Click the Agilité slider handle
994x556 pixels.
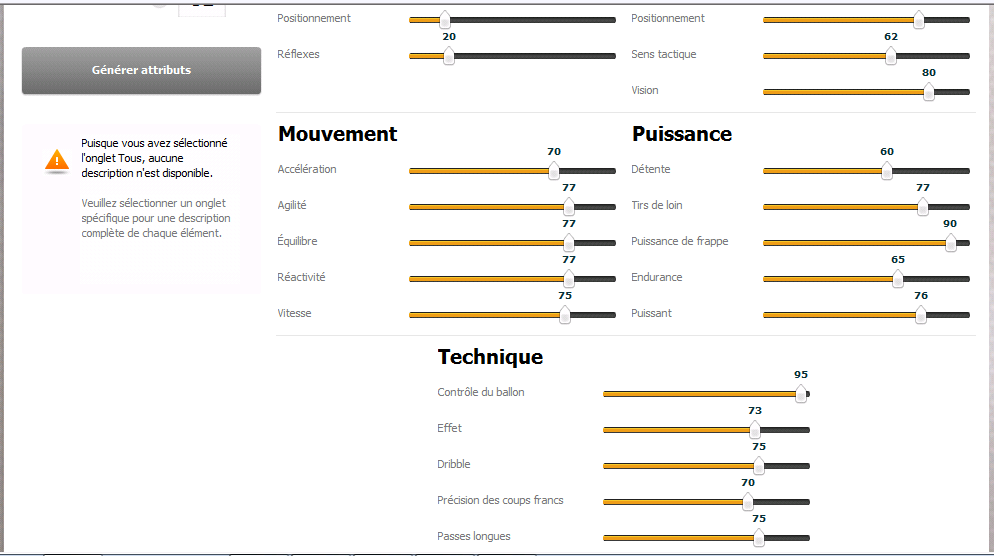coord(569,207)
